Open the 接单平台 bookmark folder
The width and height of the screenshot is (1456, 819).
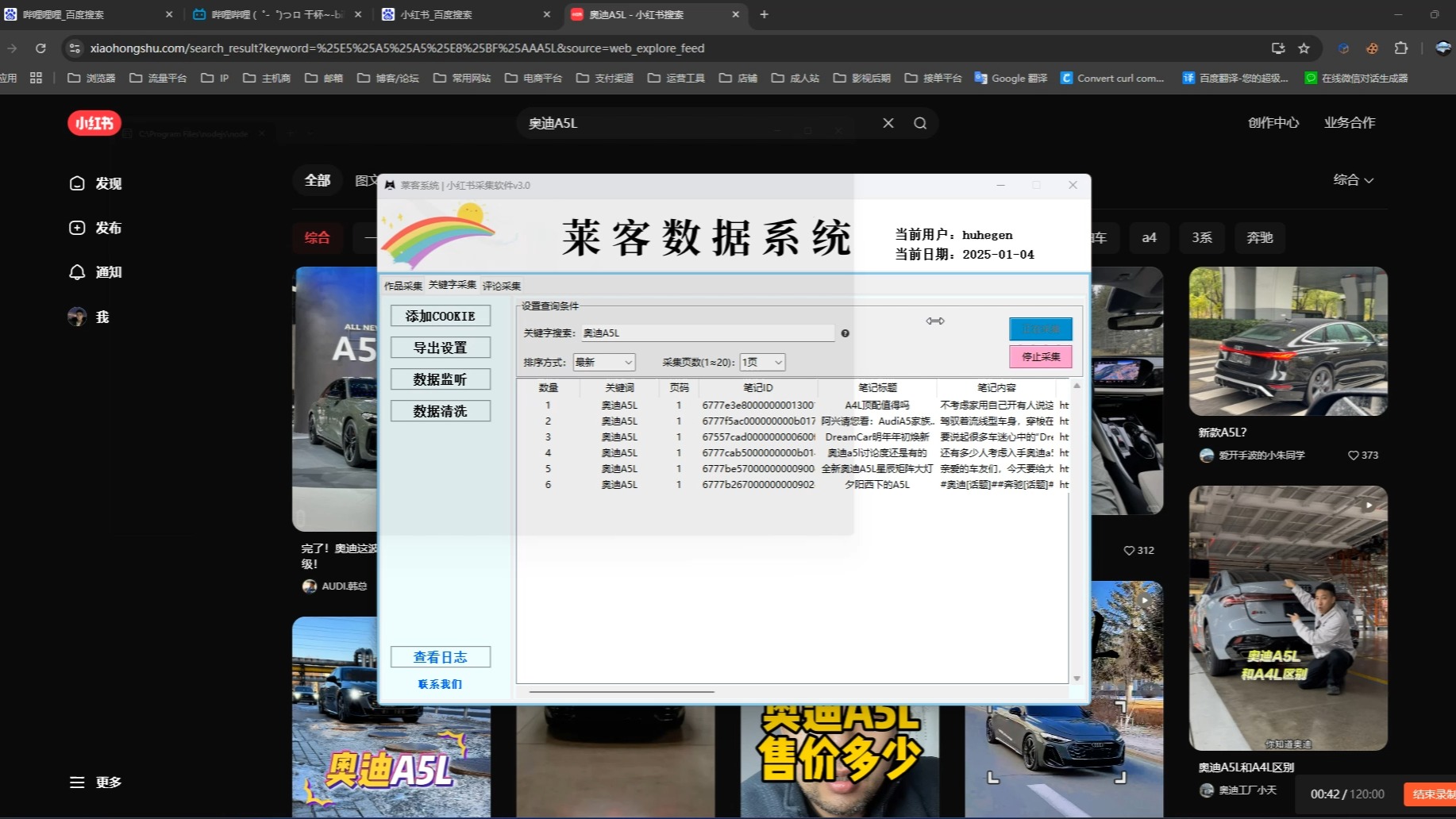coord(933,78)
